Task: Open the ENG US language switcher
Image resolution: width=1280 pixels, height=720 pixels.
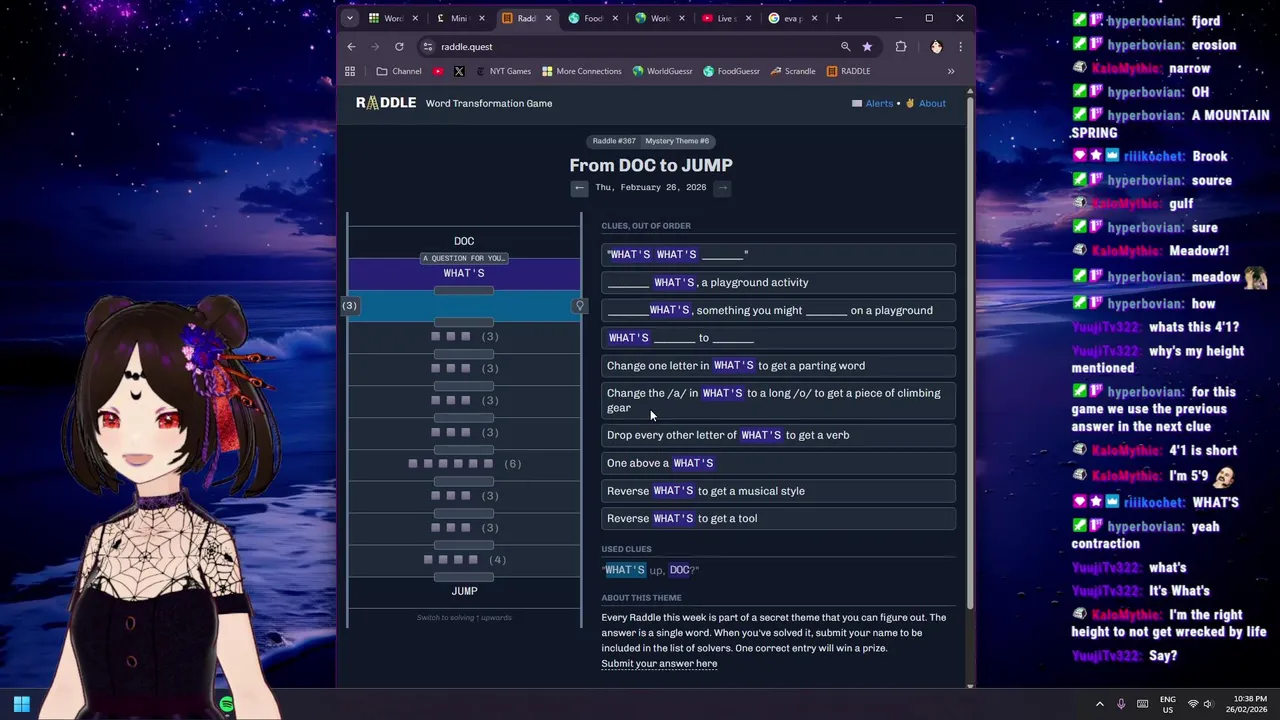Action: 1167,704
